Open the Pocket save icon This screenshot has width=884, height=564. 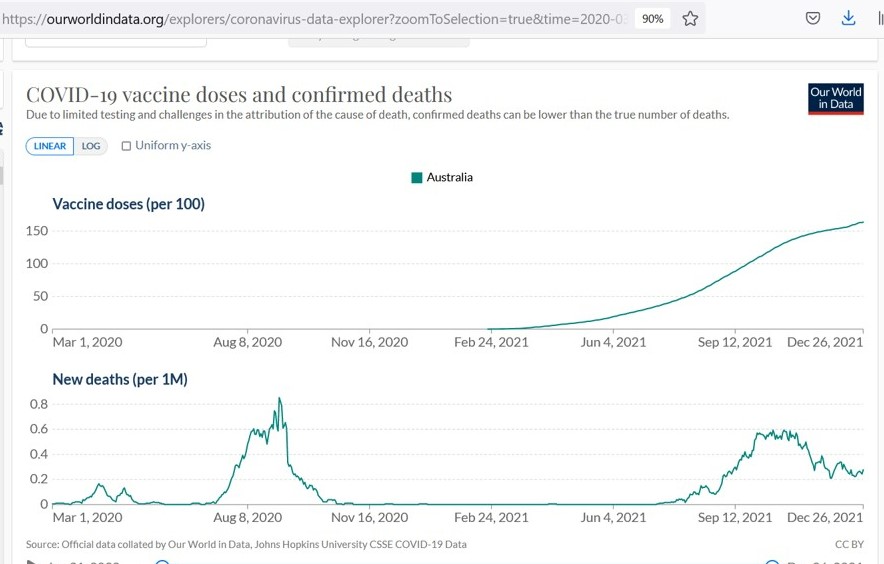point(813,18)
